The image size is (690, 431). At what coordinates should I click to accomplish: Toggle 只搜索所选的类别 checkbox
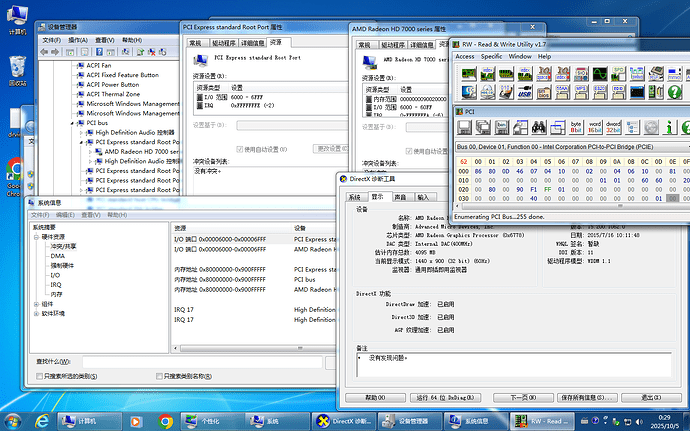click(x=39, y=376)
